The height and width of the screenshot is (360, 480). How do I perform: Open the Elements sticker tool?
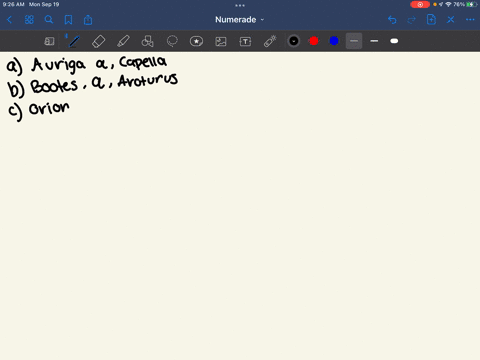196,41
